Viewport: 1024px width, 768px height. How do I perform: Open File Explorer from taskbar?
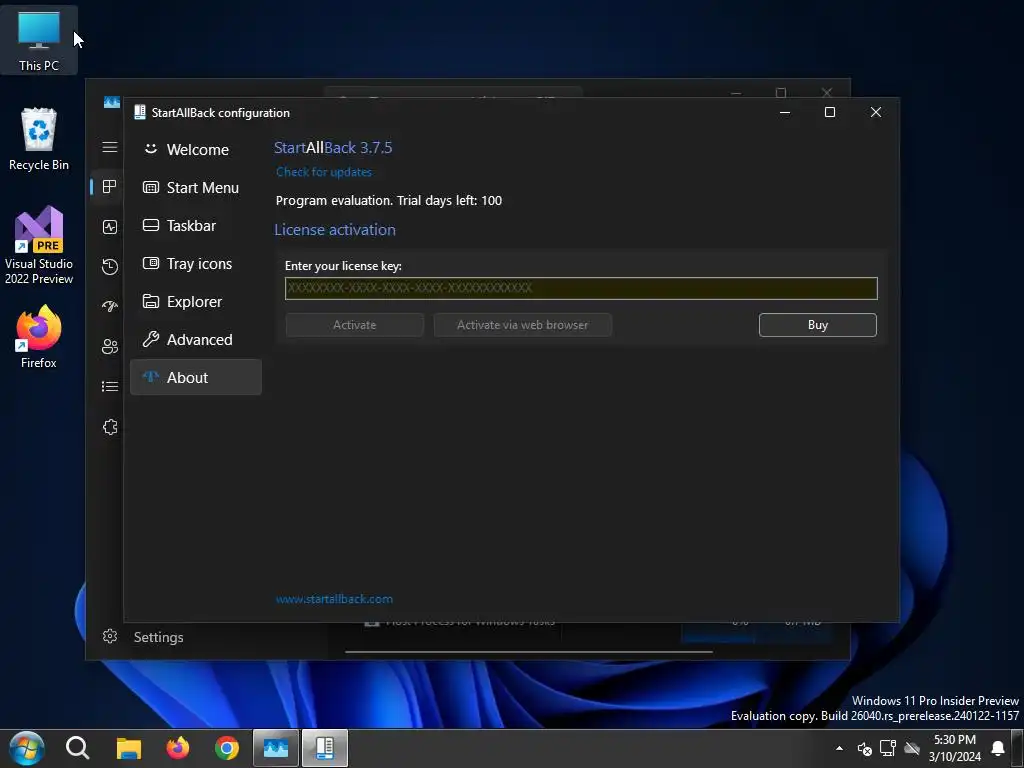[129, 748]
